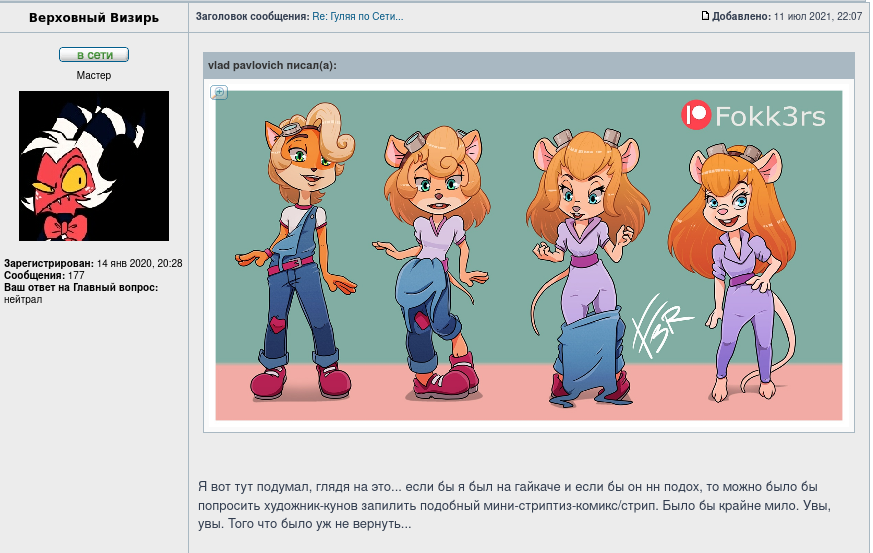Image resolution: width=873 pixels, height=553 pixels.
Task: Click the 'Заголовок сообщения:' label
Action: [x=252, y=17]
